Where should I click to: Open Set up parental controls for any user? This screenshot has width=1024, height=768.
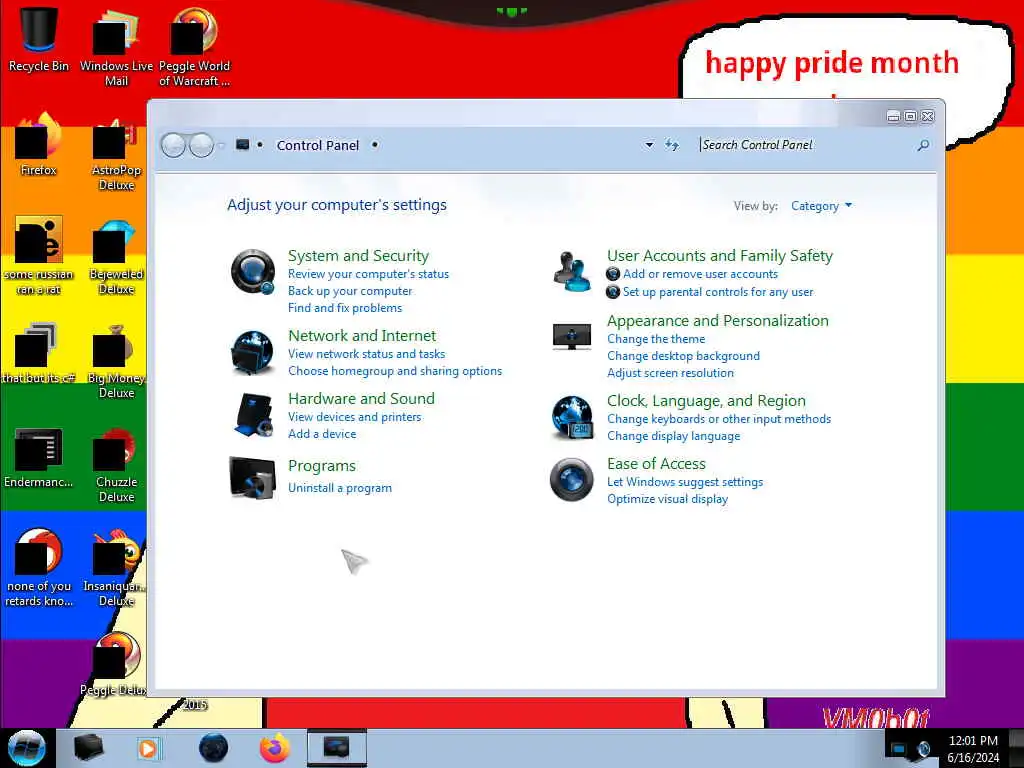point(718,292)
